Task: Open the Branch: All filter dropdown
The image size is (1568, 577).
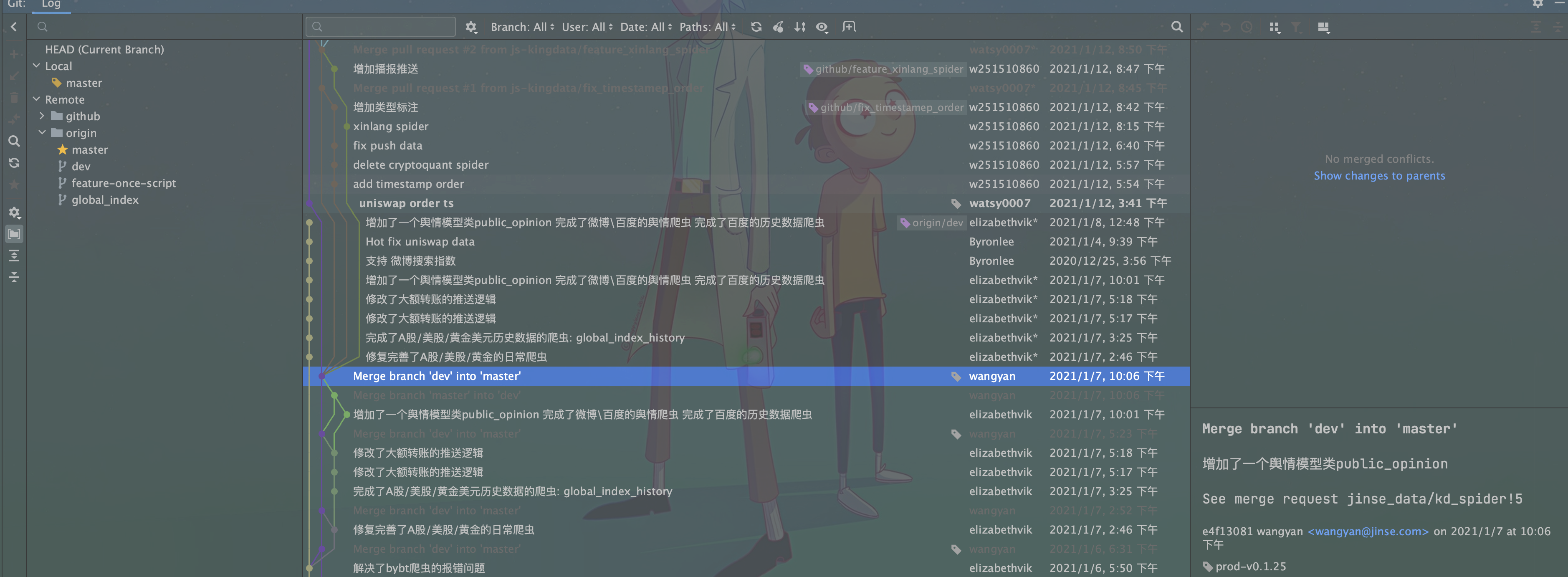Action: 522,27
